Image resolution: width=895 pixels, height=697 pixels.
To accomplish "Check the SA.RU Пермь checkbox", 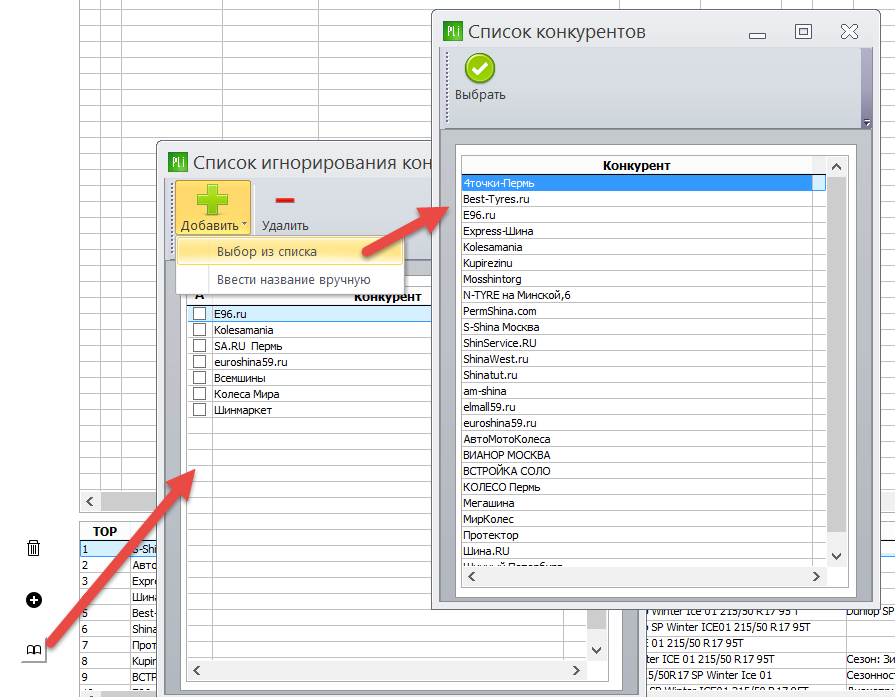I will coord(199,345).
